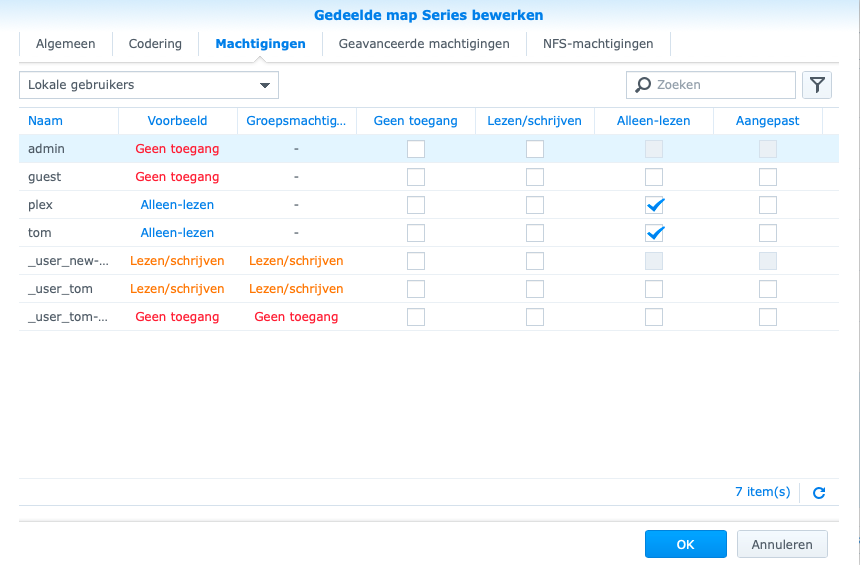This screenshot has width=860, height=565.
Task: Check Lezen/schrijven for admin
Action: click(x=535, y=149)
